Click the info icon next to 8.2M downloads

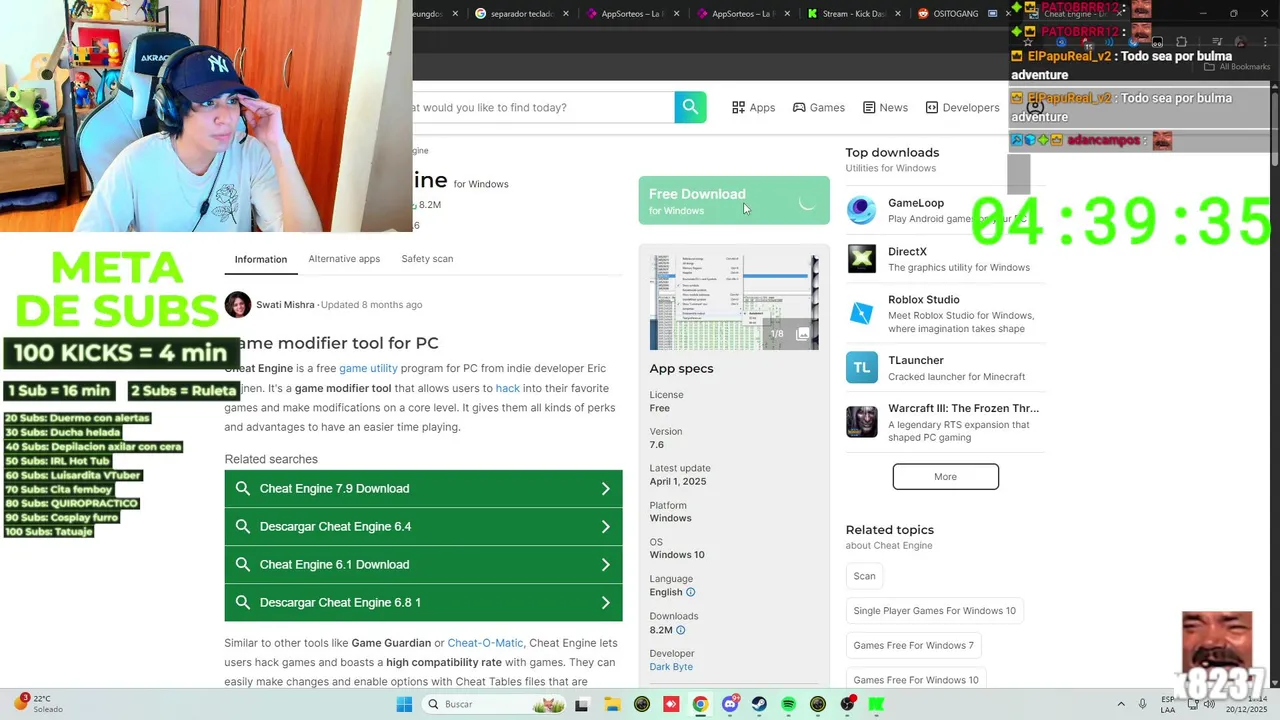681,630
